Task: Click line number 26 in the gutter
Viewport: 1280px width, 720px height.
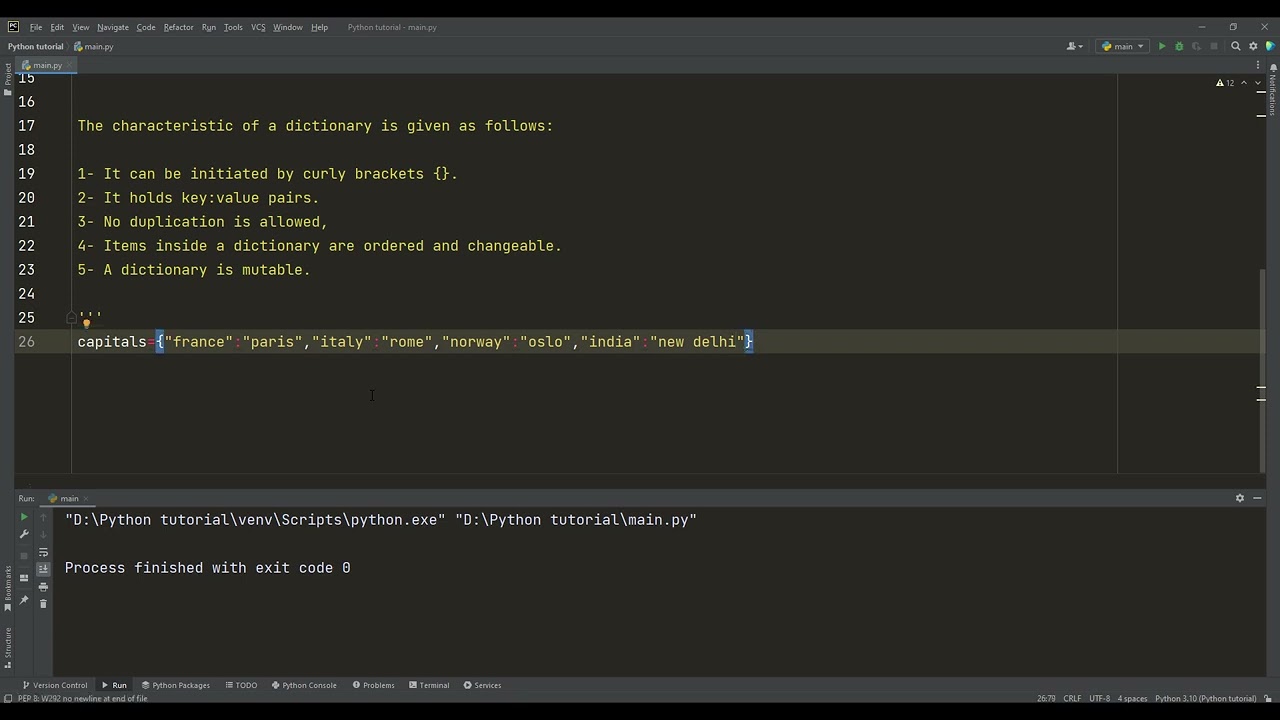Action: pos(26,342)
